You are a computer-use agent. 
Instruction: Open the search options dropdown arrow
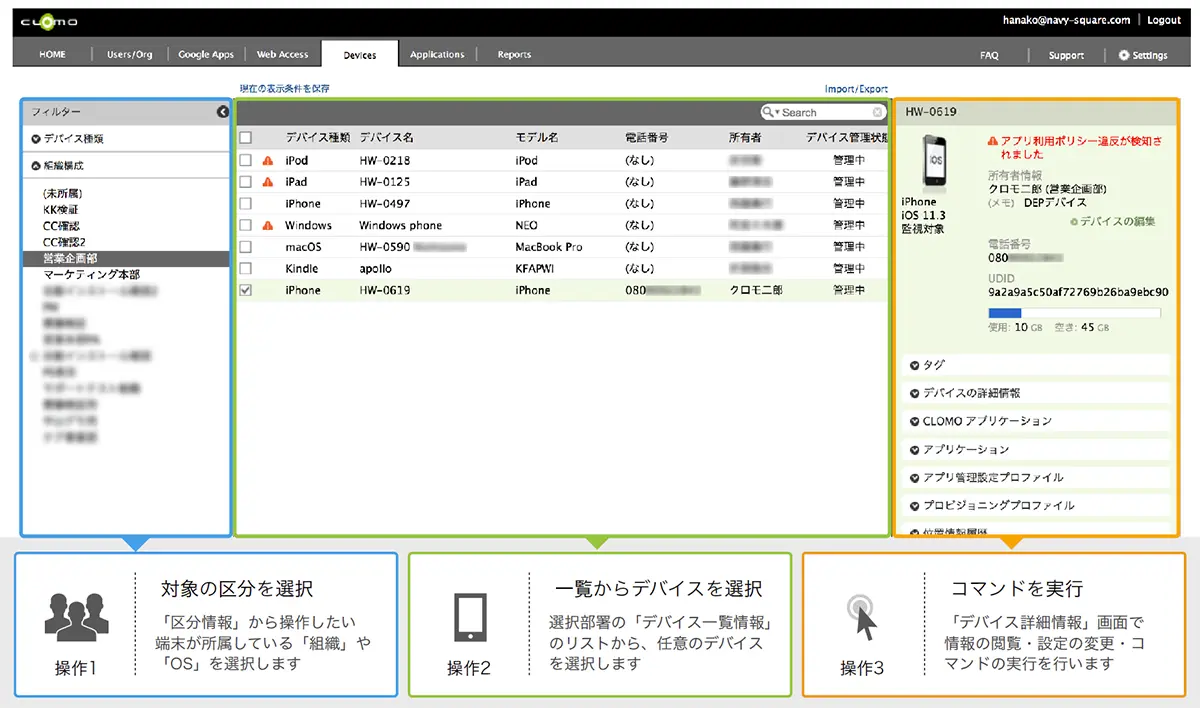tap(777, 113)
